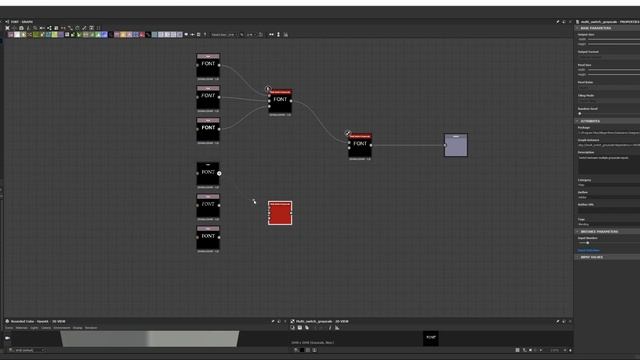Open the Tiling Mode dropdown

609,100
